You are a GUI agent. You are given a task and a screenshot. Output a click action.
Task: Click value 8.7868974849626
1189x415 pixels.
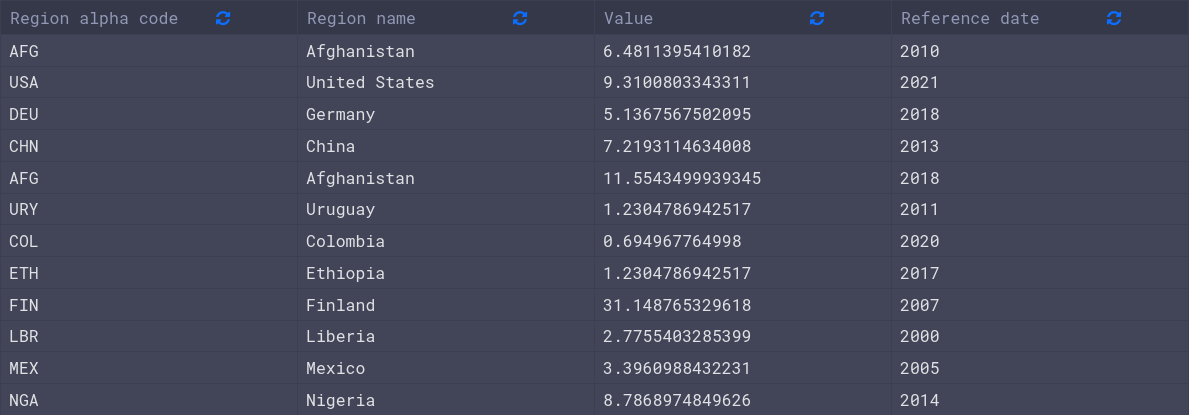[x=677, y=400]
